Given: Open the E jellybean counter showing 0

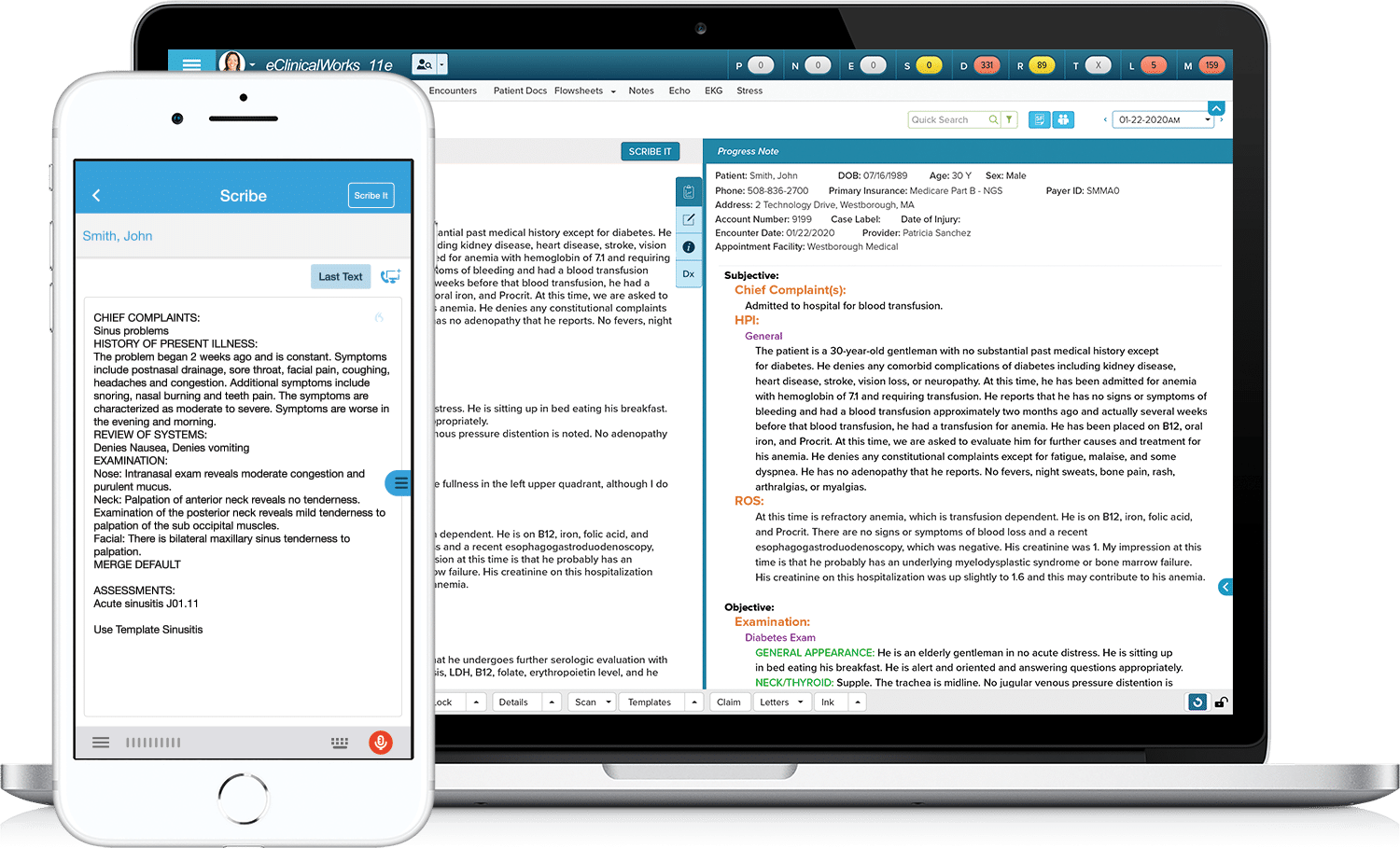Looking at the screenshot, I should click(x=873, y=65).
